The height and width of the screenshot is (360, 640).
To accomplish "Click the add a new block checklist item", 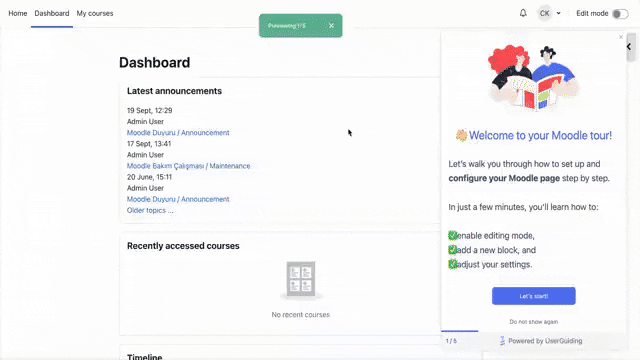I will click(x=492, y=250).
